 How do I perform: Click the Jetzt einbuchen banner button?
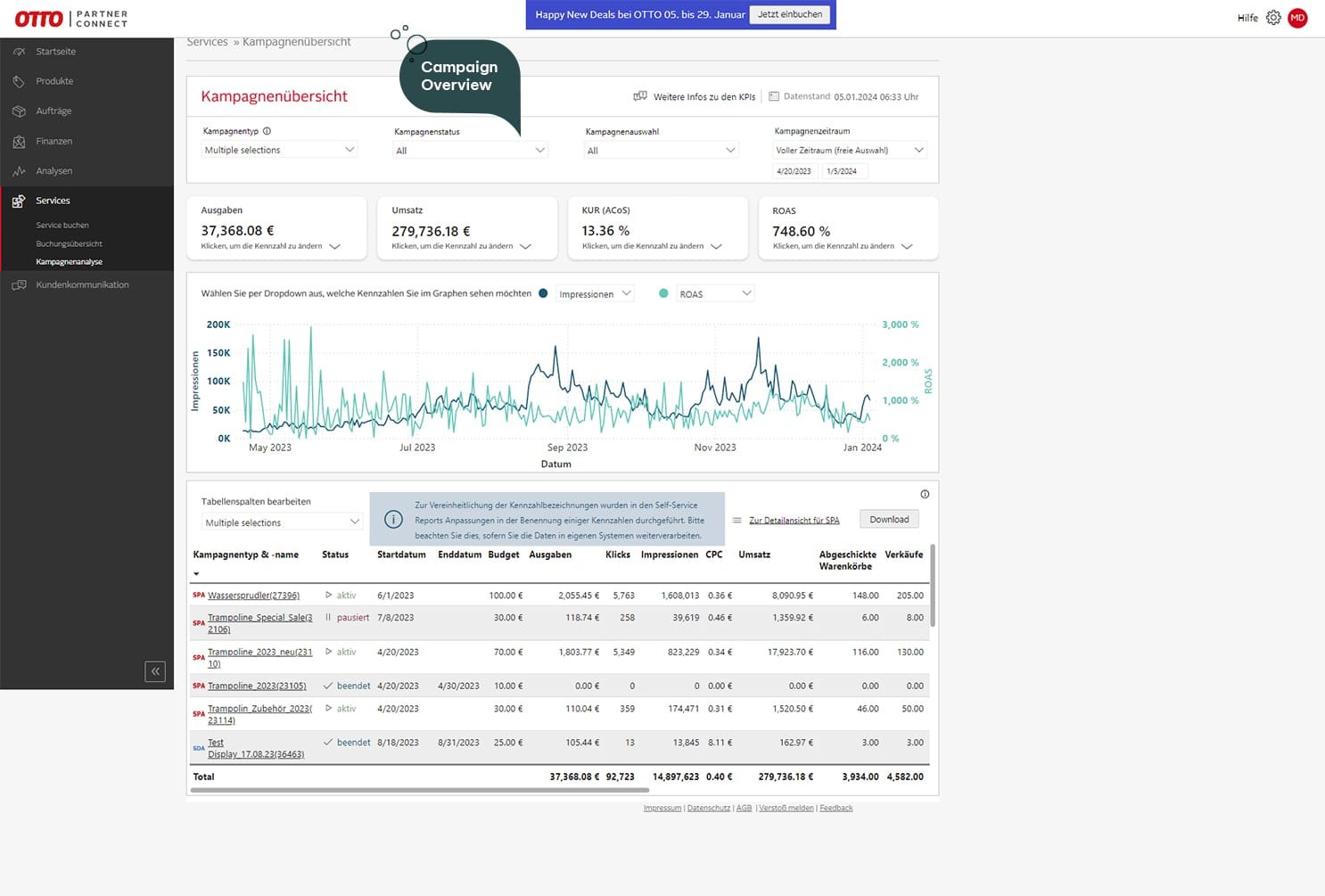(x=789, y=14)
